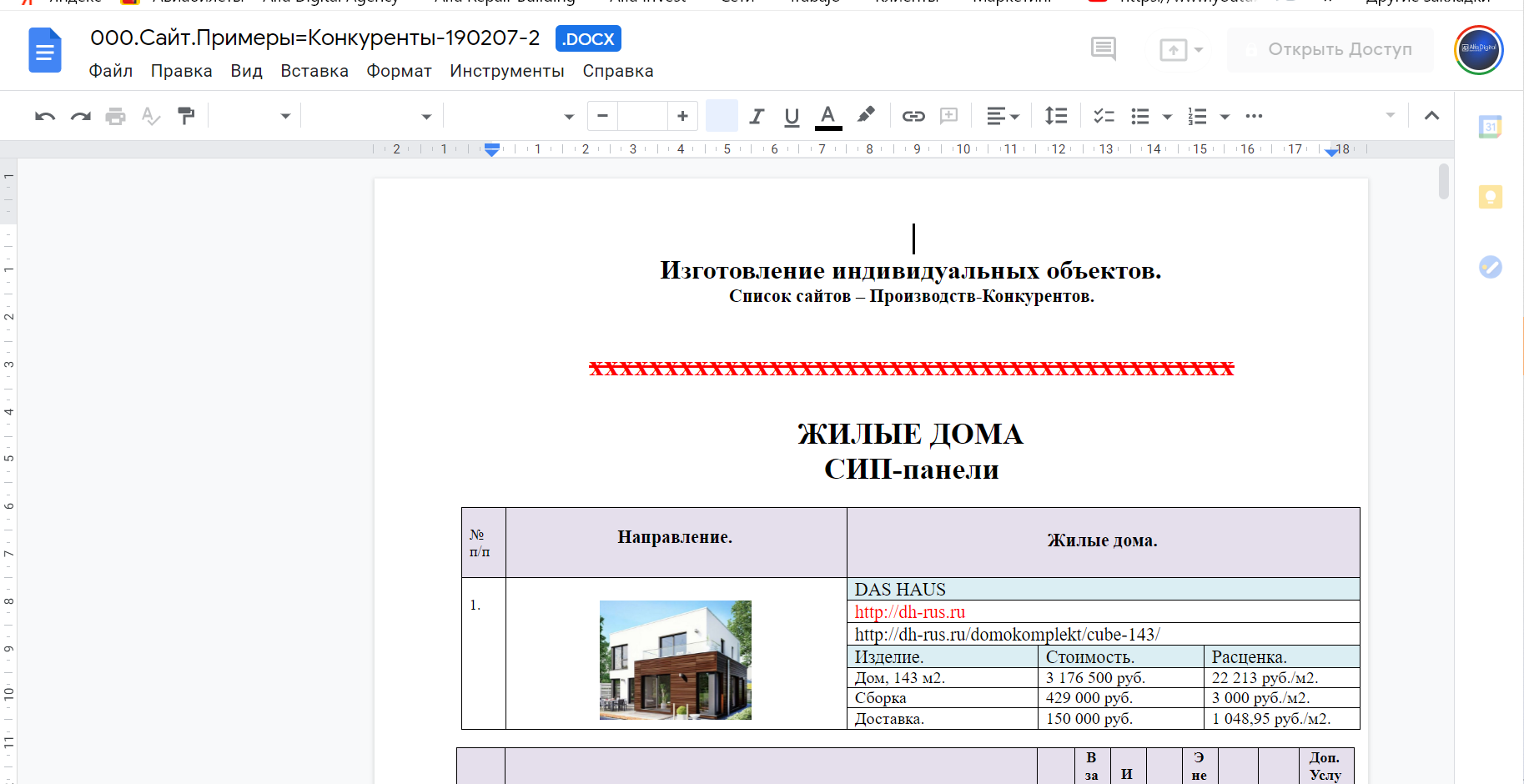Insert a checklist
The image size is (1524, 784).
[1104, 116]
